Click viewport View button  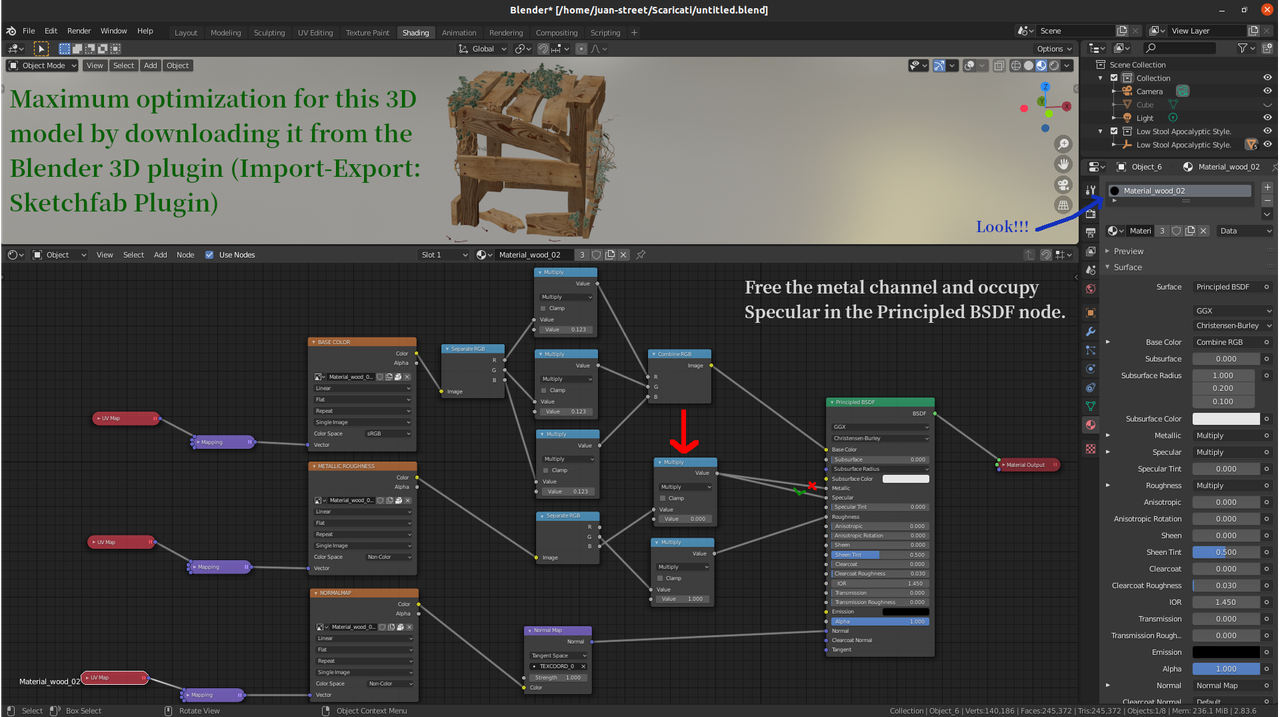[x=94, y=65]
